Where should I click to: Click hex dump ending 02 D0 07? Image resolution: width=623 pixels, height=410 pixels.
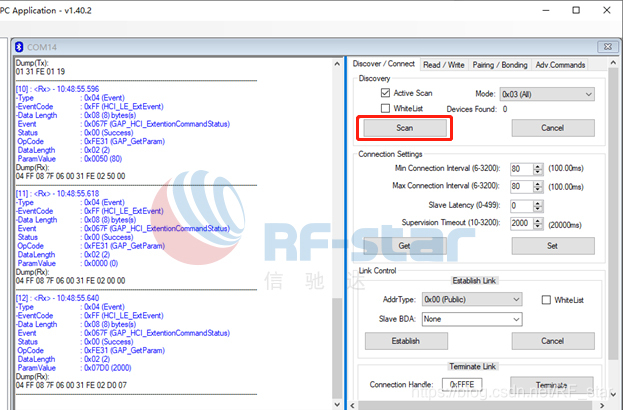pos(71,385)
